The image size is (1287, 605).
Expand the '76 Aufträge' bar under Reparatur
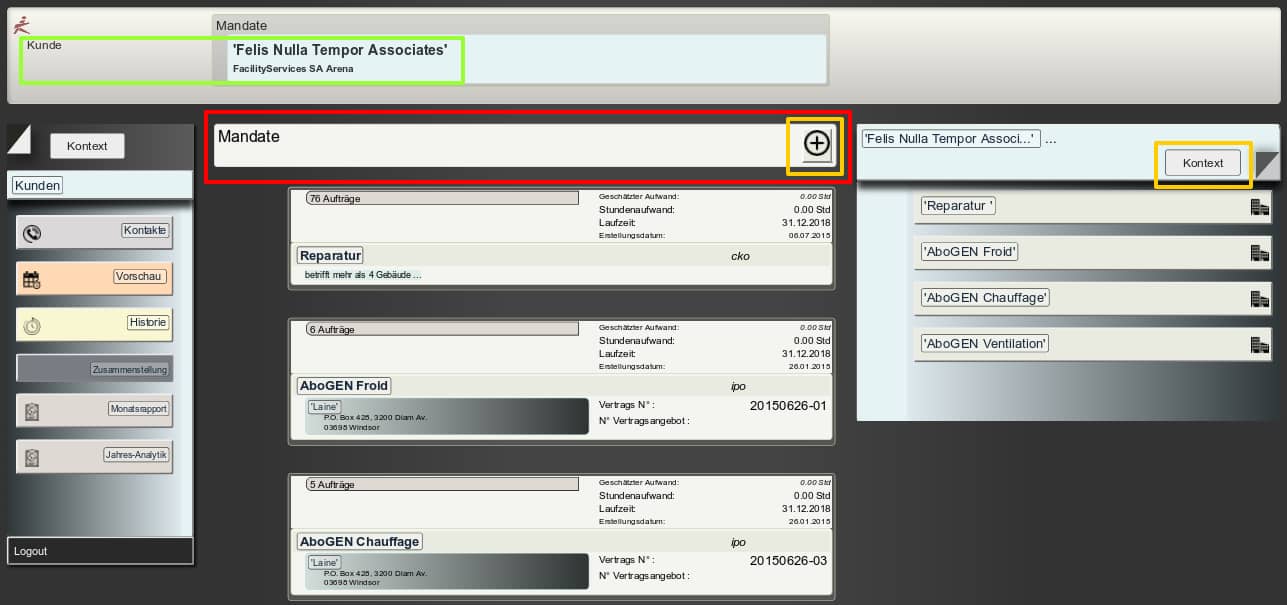(442, 198)
